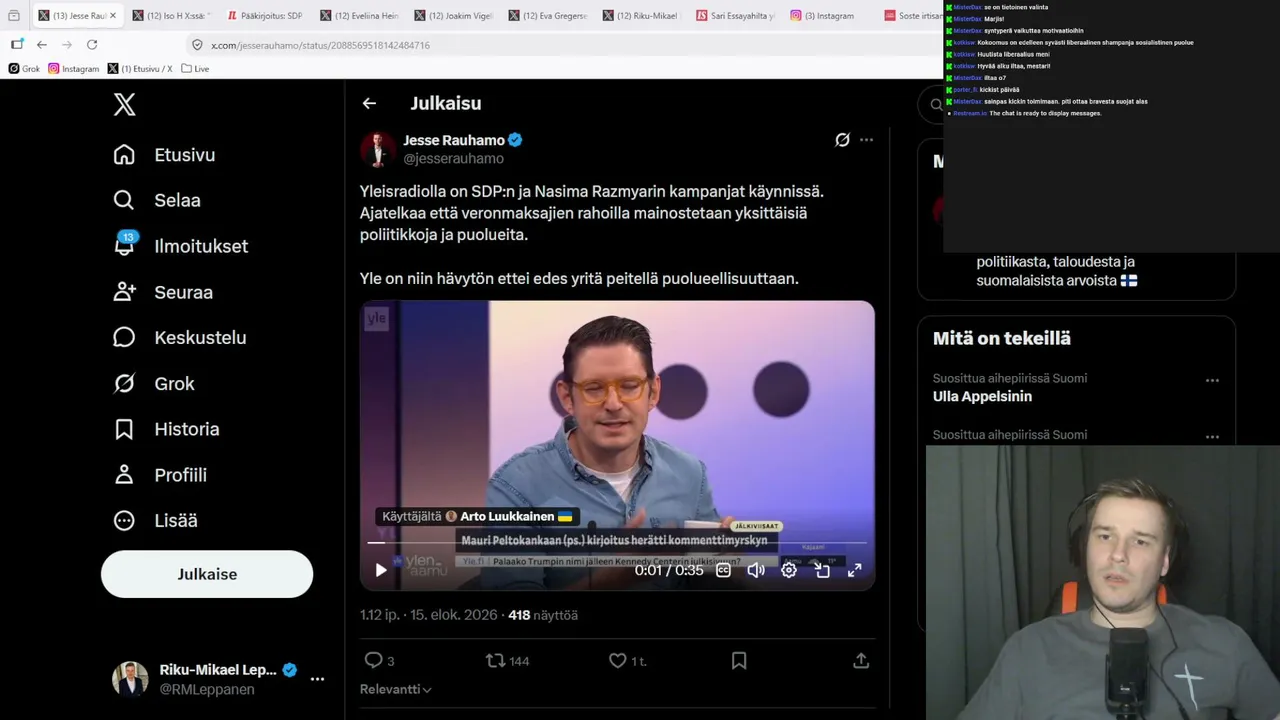Open the Keskustelu chat bubble icon
The height and width of the screenshot is (720, 1280).
point(124,337)
